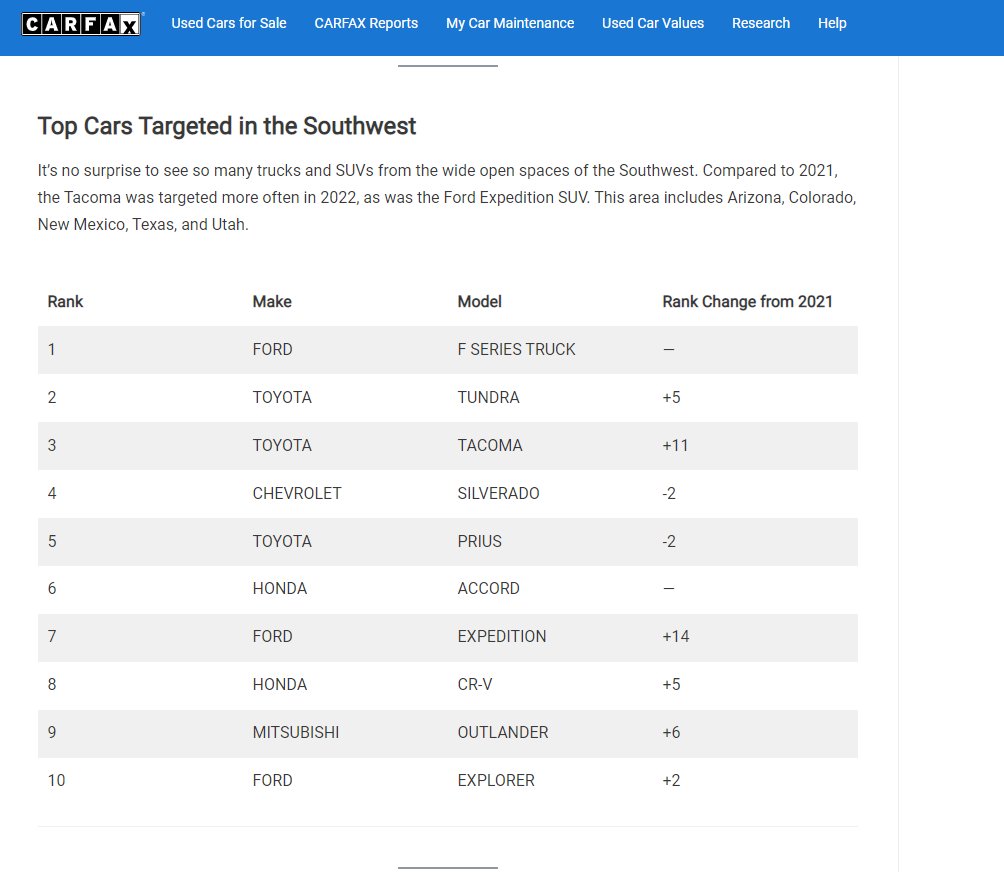Click -2 in the PRIUS row

click(669, 542)
